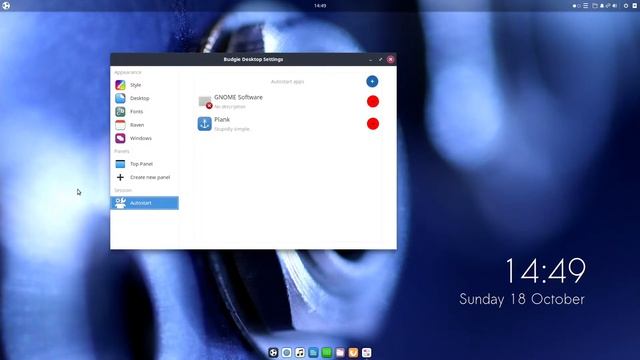This screenshot has height=360, width=640.
Task: Open the network link indicator
Action: coord(608,6)
